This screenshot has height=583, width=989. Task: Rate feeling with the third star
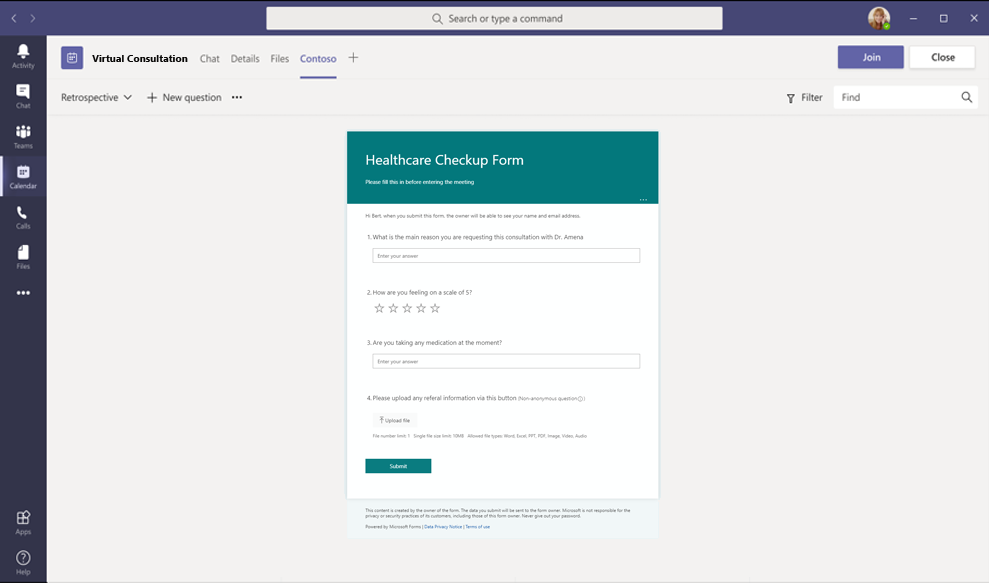coord(407,308)
